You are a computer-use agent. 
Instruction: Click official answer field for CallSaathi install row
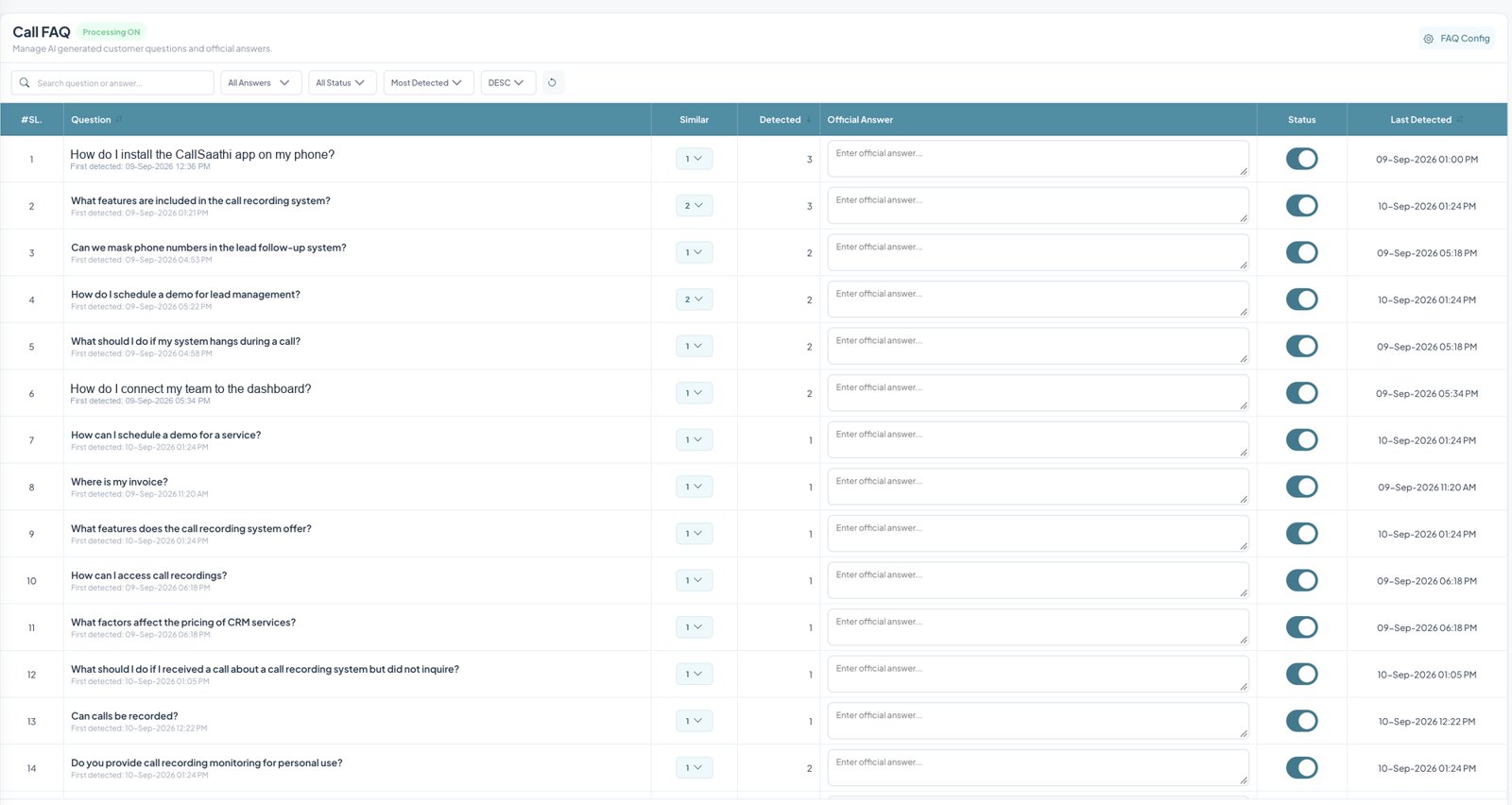click(x=1038, y=159)
